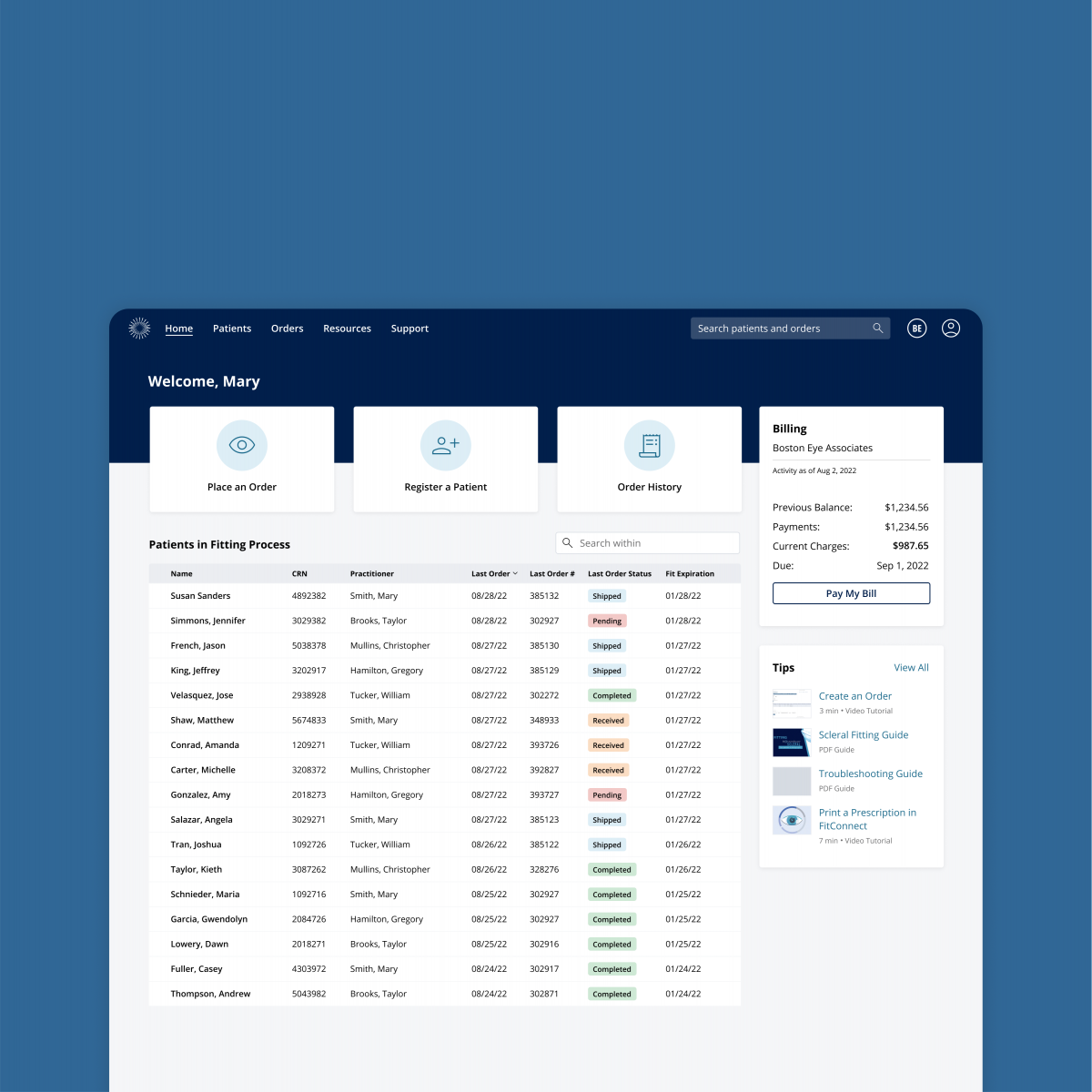
Task: Open the user account icon top right
Action: (x=950, y=329)
